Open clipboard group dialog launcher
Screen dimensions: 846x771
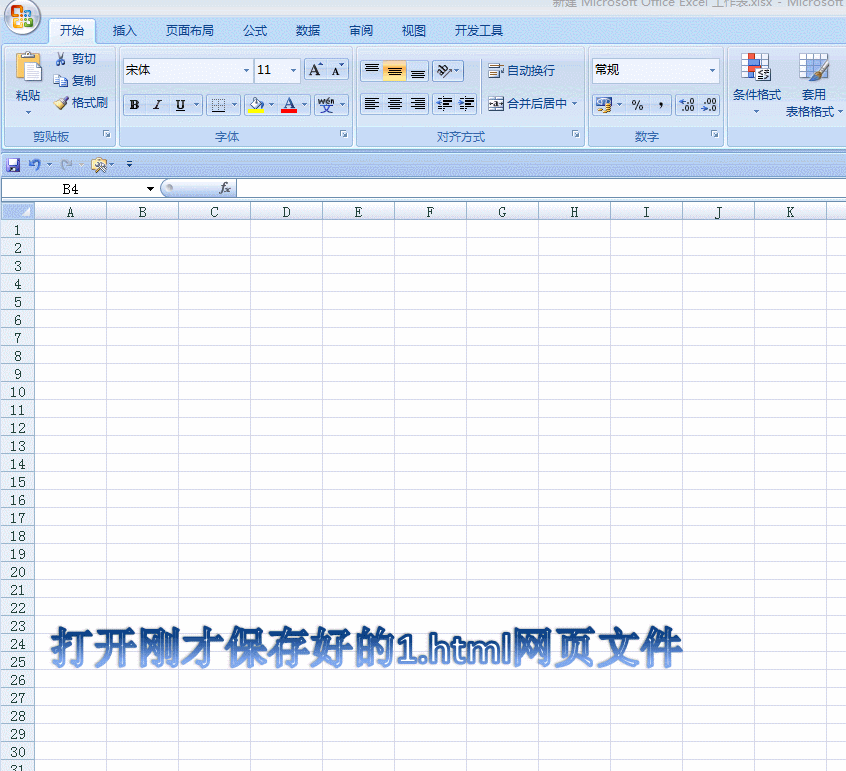pos(107,134)
